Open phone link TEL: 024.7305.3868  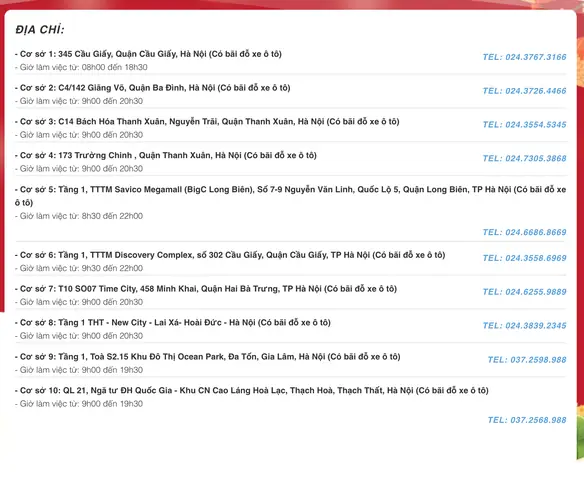coord(524,158)
